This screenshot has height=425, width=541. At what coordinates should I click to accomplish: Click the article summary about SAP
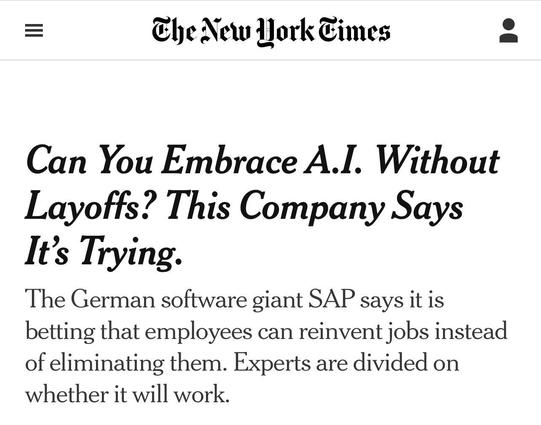(266, 347)
